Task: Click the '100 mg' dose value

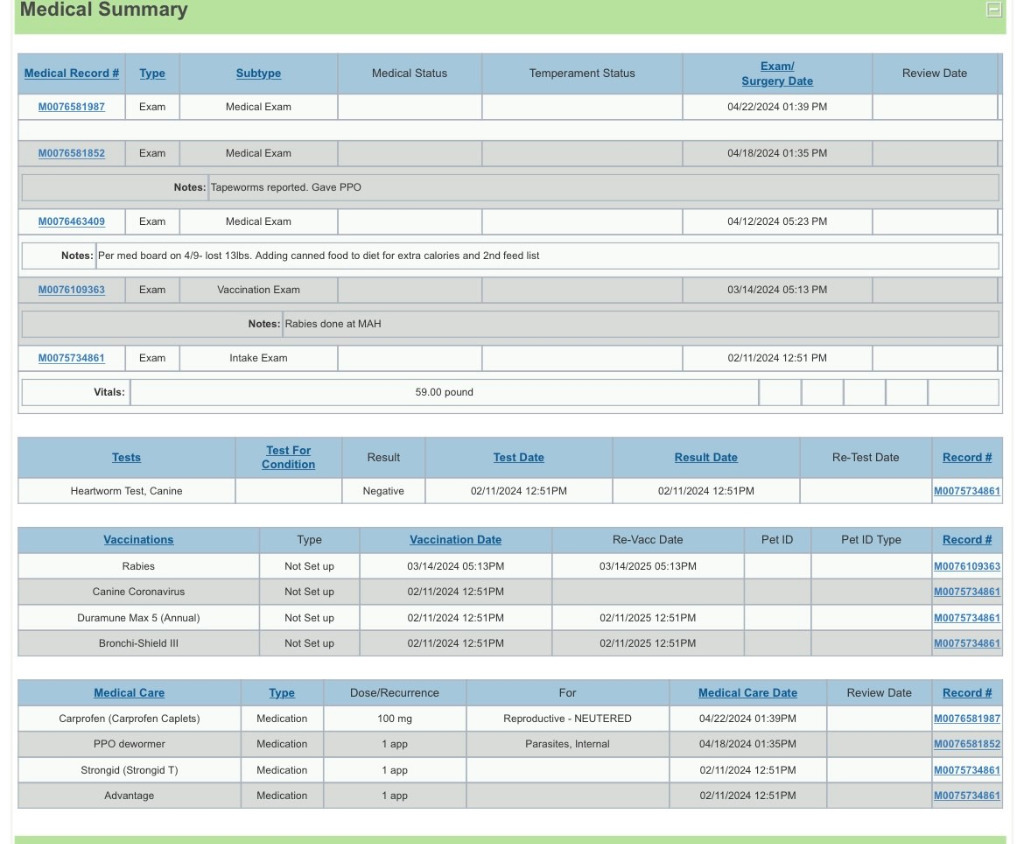Action: (394, 719)
